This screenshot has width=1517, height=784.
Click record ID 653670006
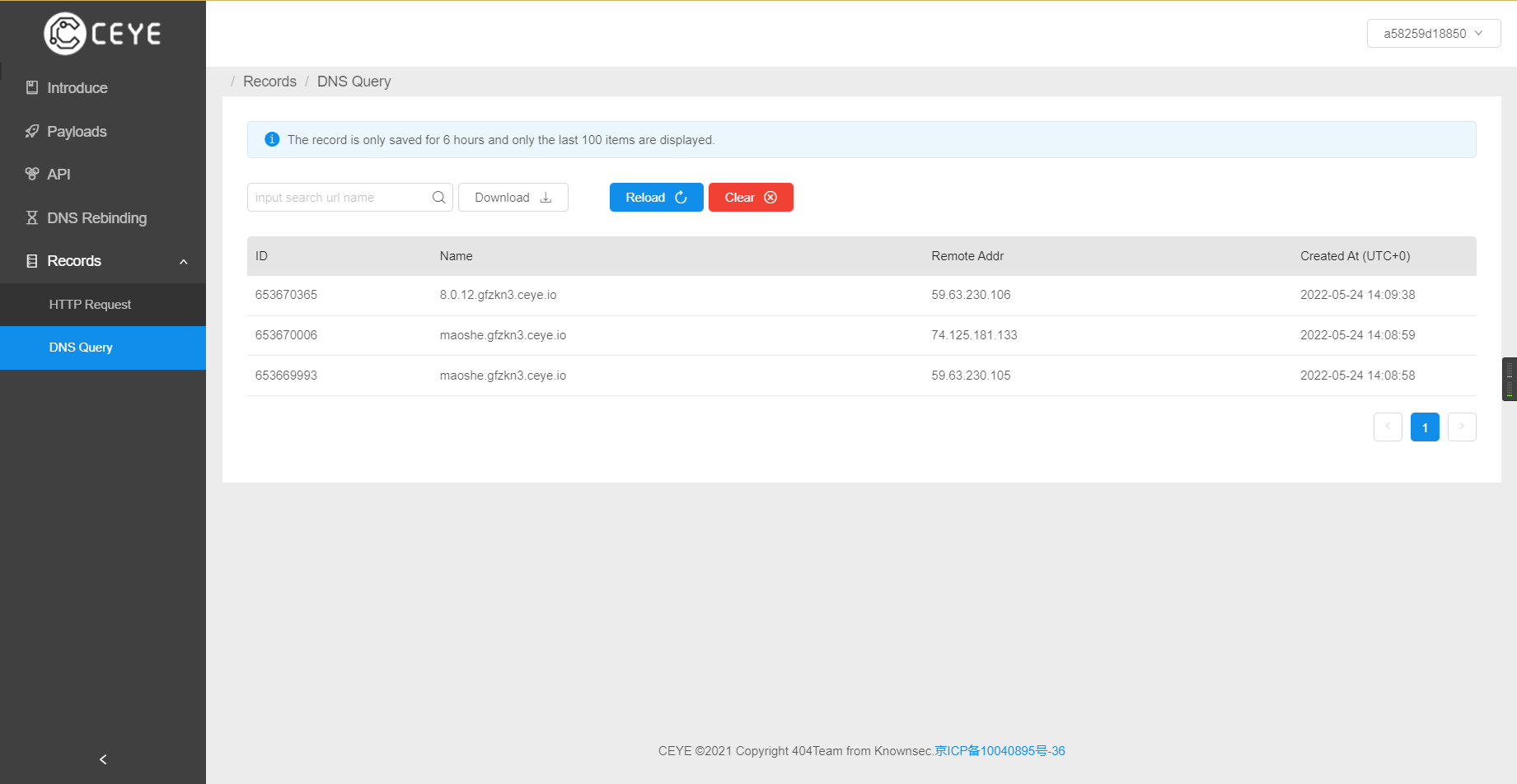pyautogui.click(x=286, y=335)
